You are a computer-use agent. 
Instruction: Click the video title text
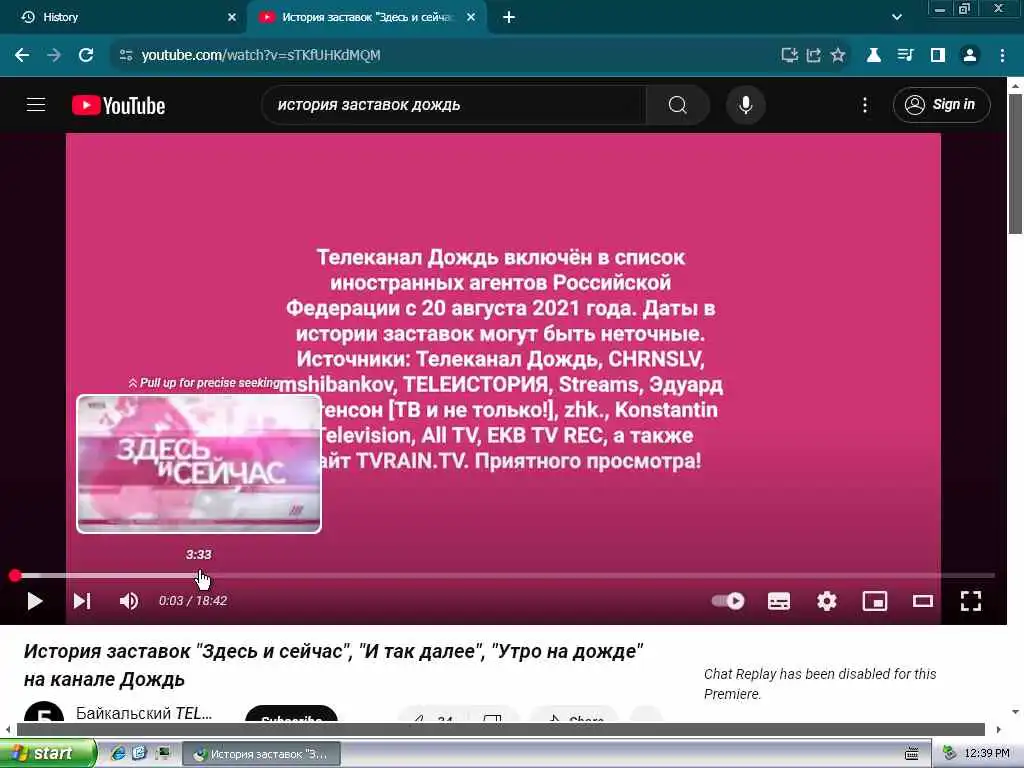pos(333,665)
